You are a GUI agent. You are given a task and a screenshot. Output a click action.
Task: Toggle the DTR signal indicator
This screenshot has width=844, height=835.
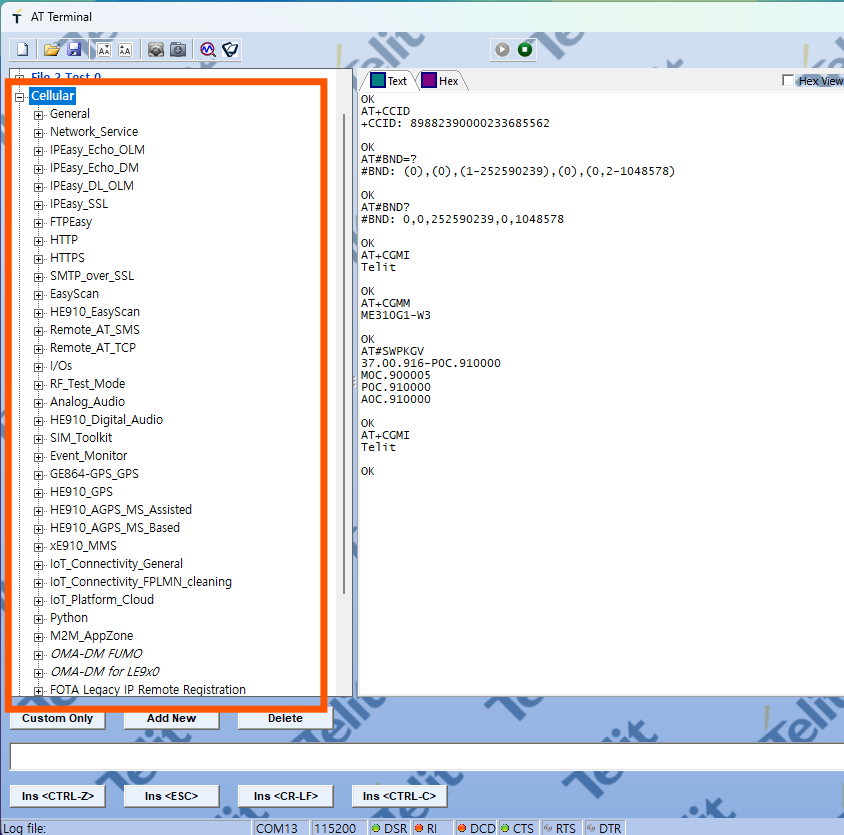click(603, 828)
